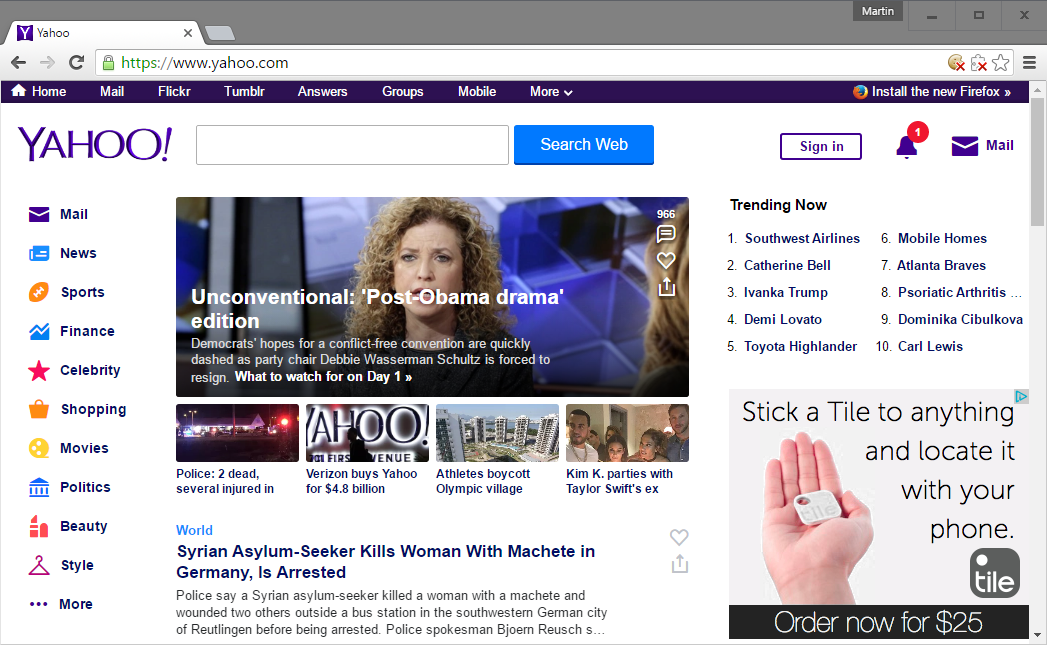Open Tumblr in top navigation bar
The image size is (1047, 645).
[x=244, y=91]
